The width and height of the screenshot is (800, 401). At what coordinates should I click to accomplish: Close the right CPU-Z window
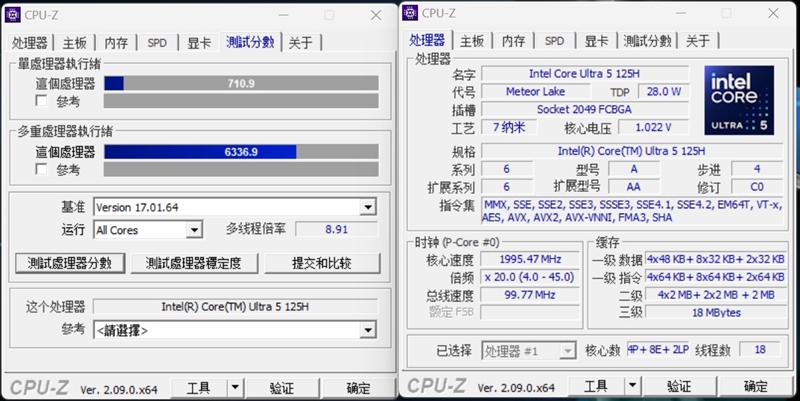[x=773, y=13]
